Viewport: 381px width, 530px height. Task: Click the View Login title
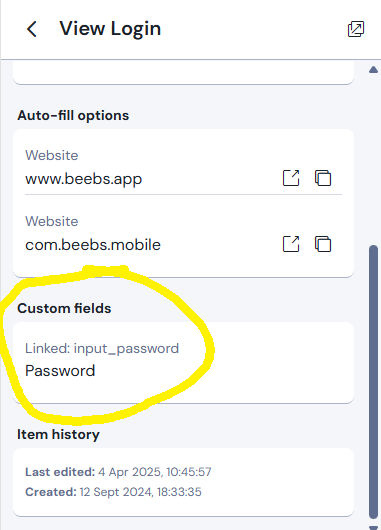point(110,28)
